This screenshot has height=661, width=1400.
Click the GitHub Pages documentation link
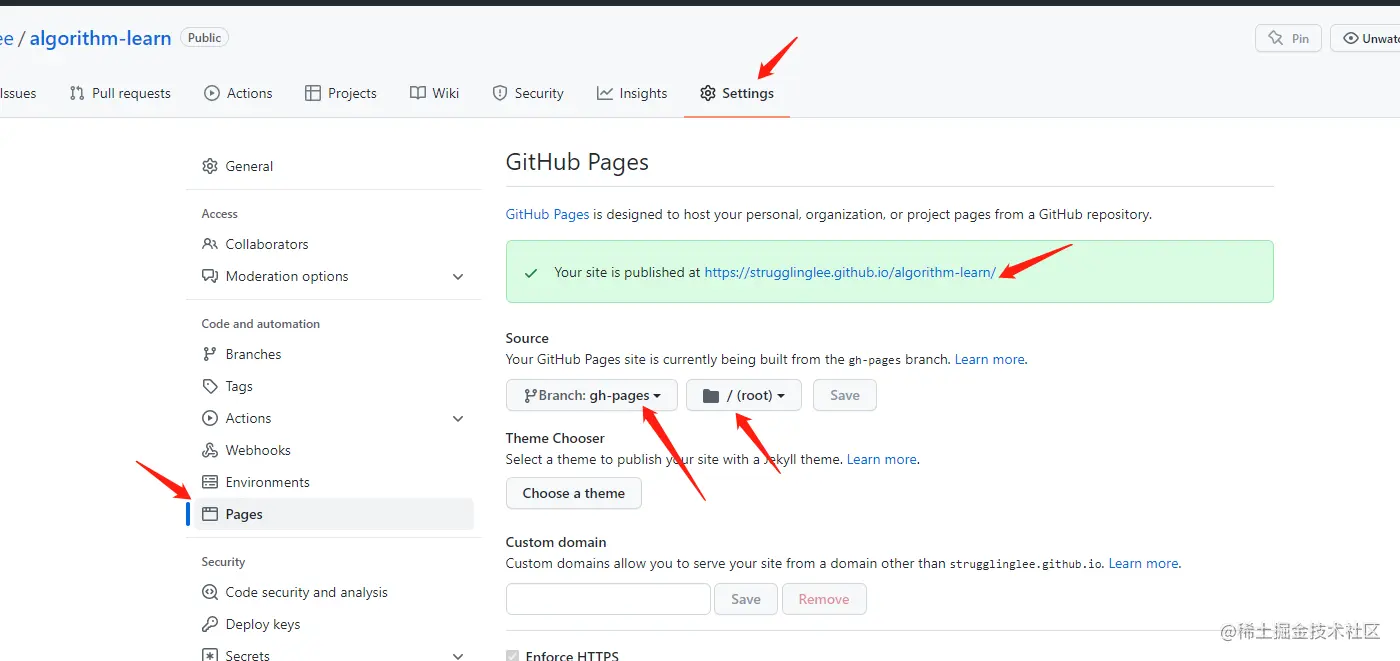point(547,214)
